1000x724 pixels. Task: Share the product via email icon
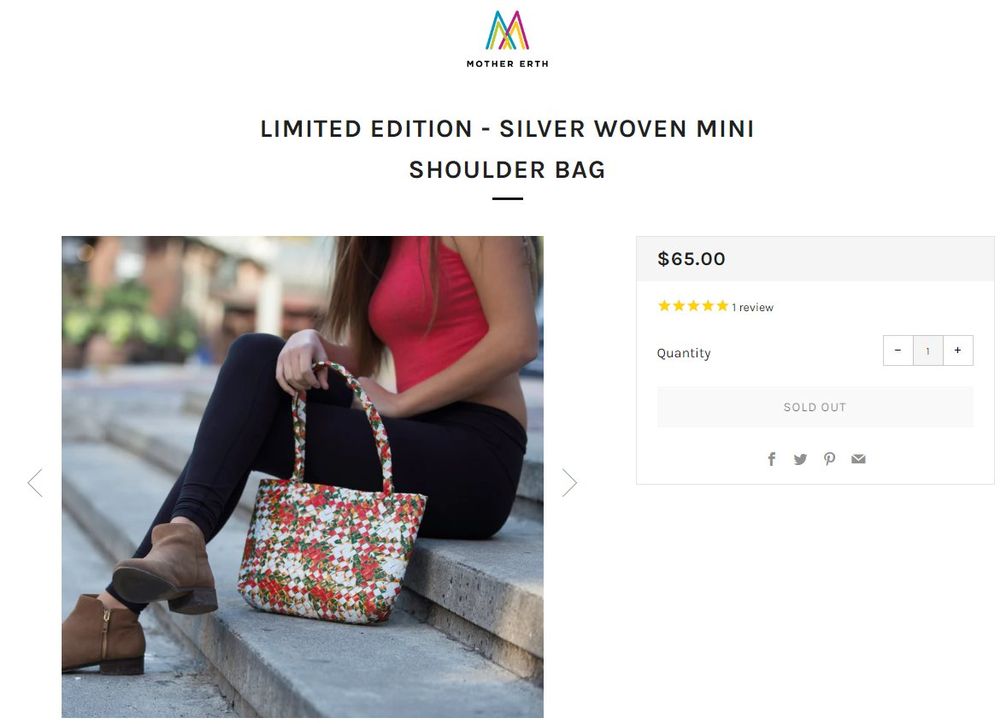point(858,459)
